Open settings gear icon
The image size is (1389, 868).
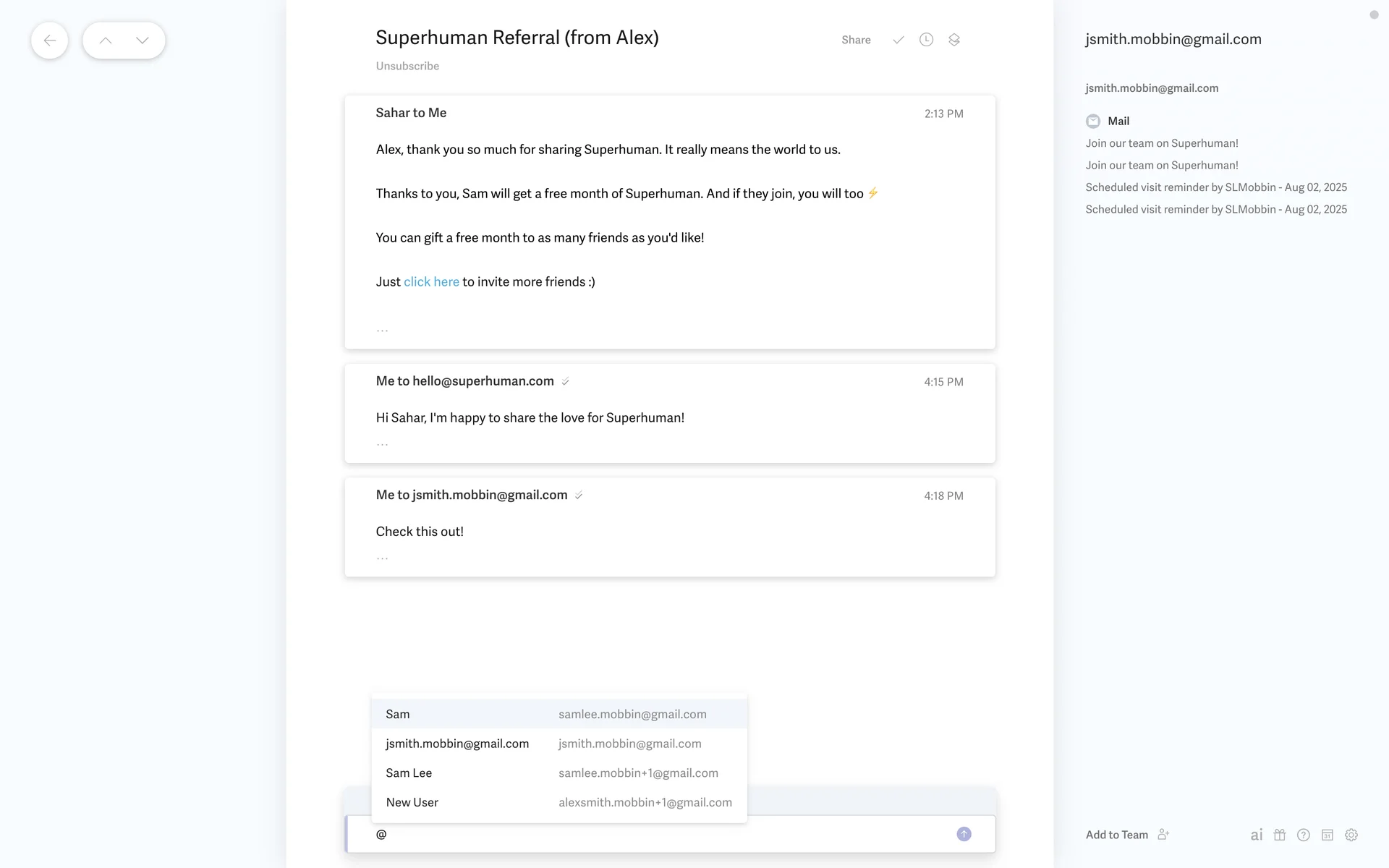point(1351,835)
